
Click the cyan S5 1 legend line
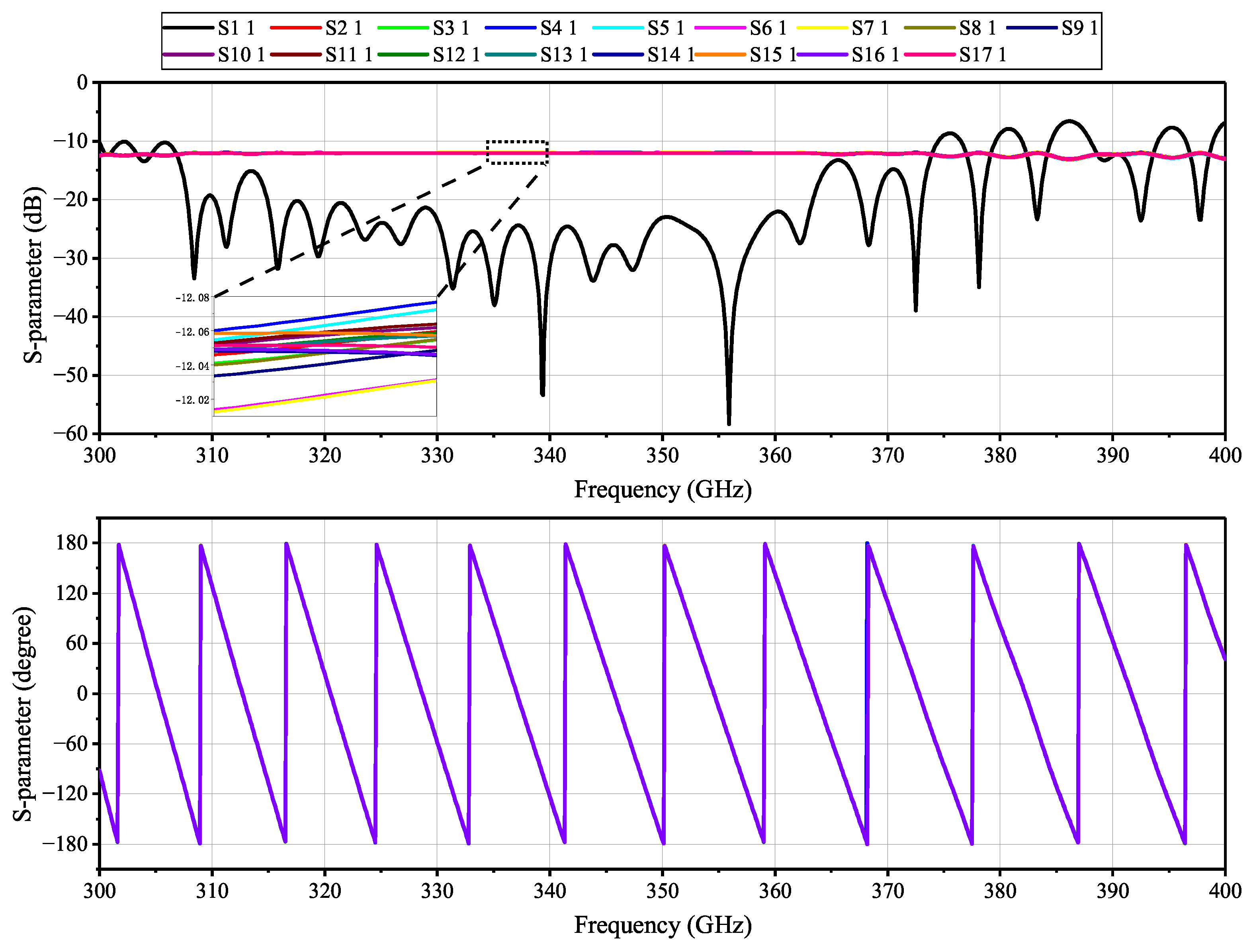coord(618,27)
